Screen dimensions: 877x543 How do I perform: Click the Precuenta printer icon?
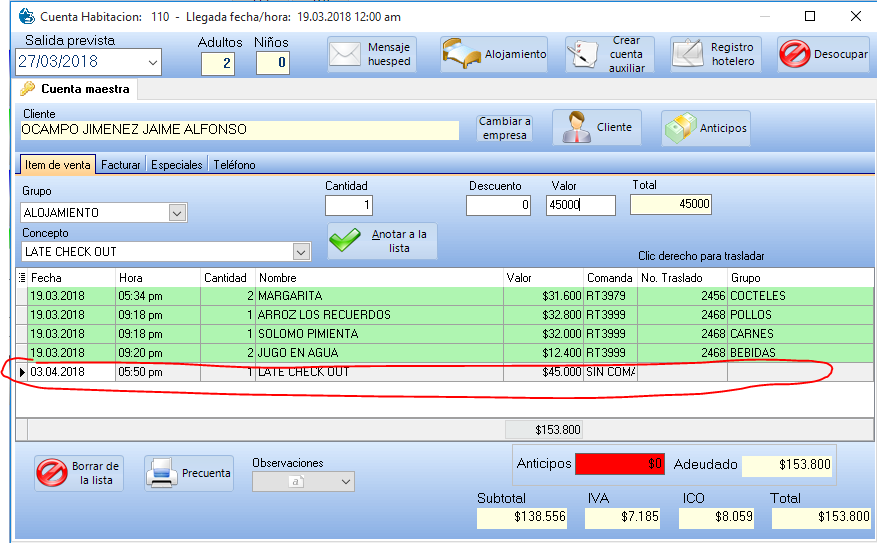[x=162, y=473]
